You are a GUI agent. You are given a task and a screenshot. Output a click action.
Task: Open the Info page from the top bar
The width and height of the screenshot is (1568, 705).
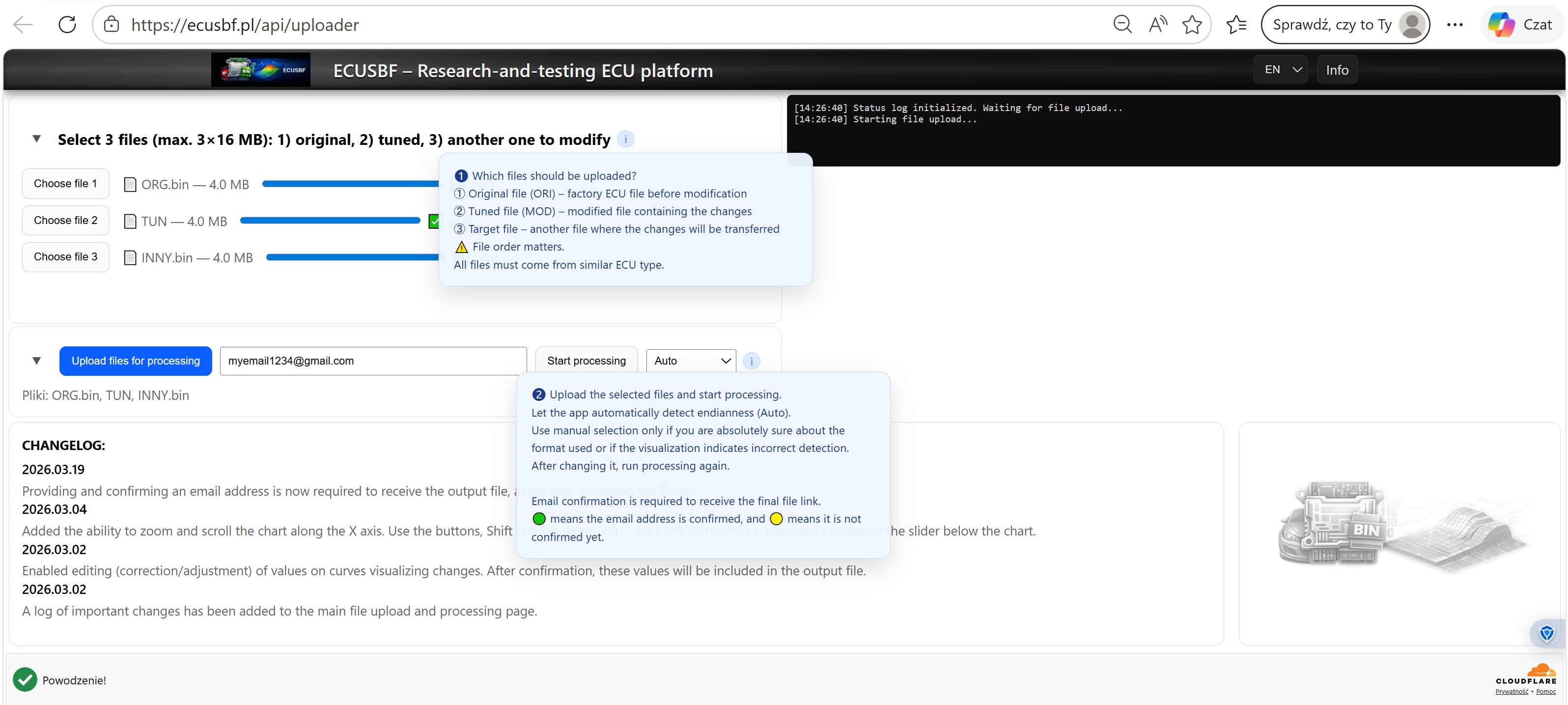tap(1337, 69)
